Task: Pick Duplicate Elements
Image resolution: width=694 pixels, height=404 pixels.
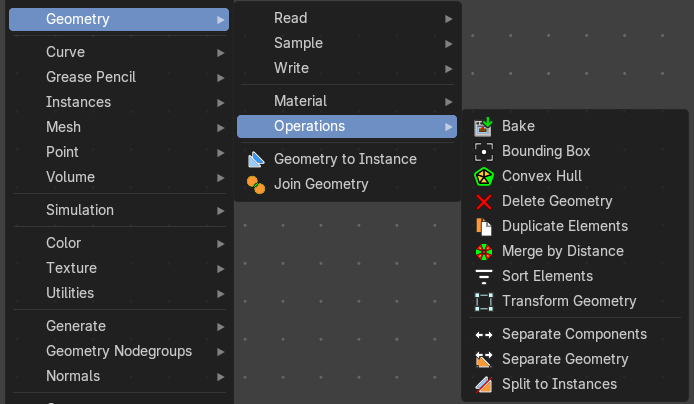Action: click(x=574, y=226)
